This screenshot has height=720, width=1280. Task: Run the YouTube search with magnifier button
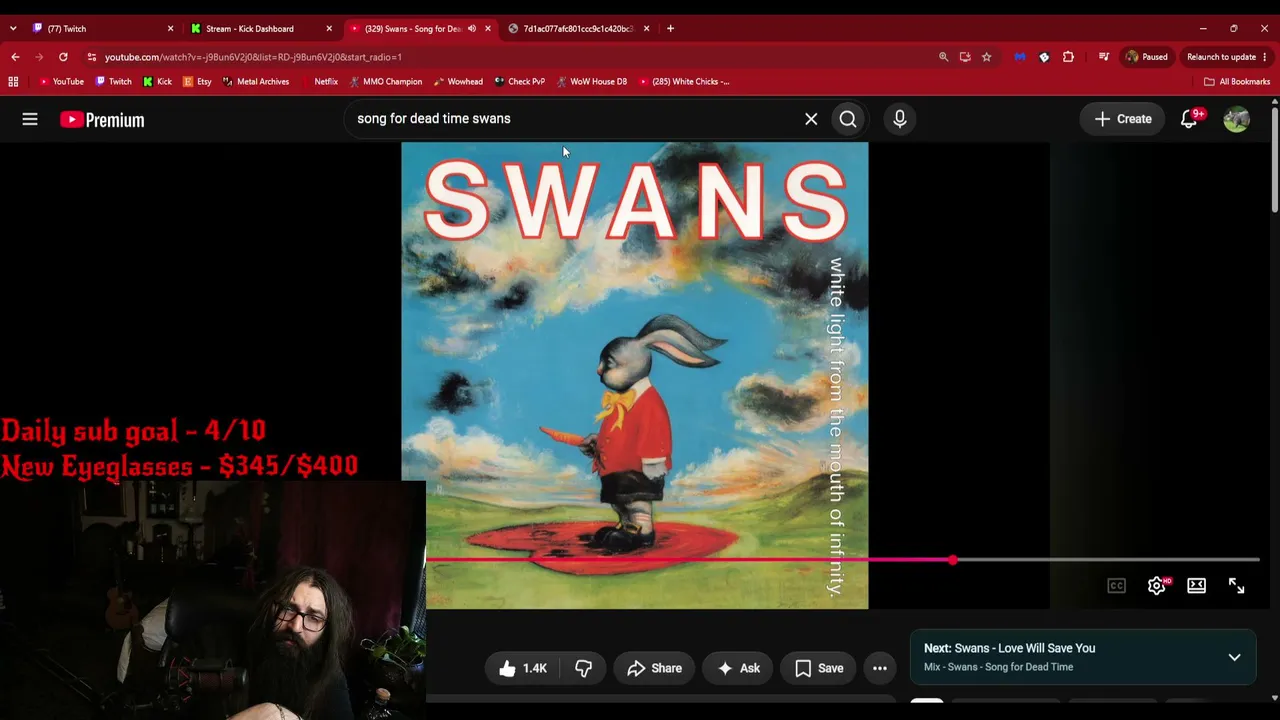848,119
